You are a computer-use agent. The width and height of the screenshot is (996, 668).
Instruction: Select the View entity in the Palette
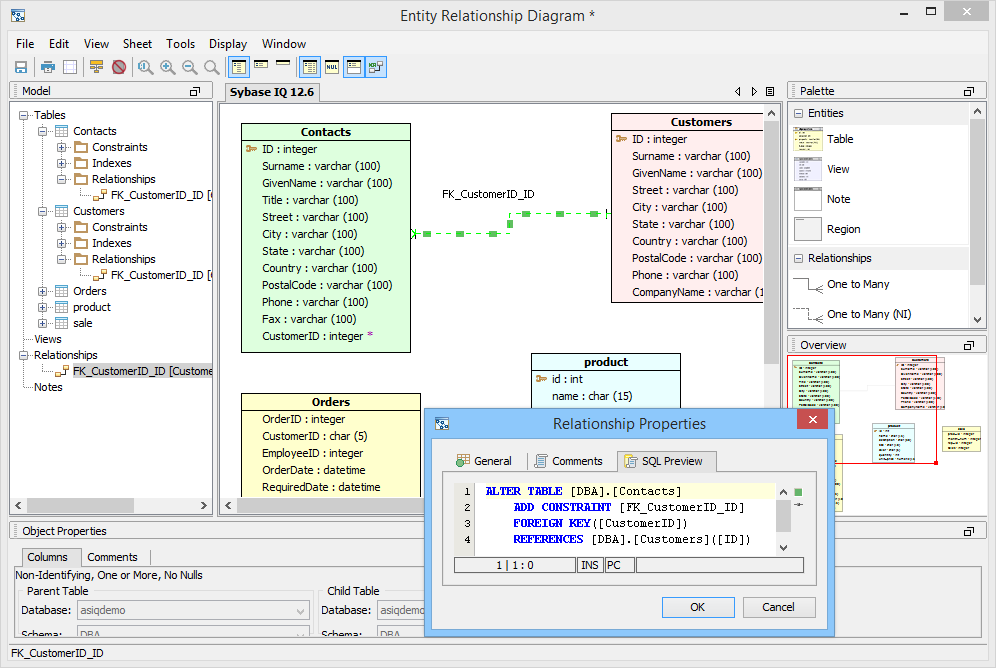pyautogui.click(x=822, y=169)
